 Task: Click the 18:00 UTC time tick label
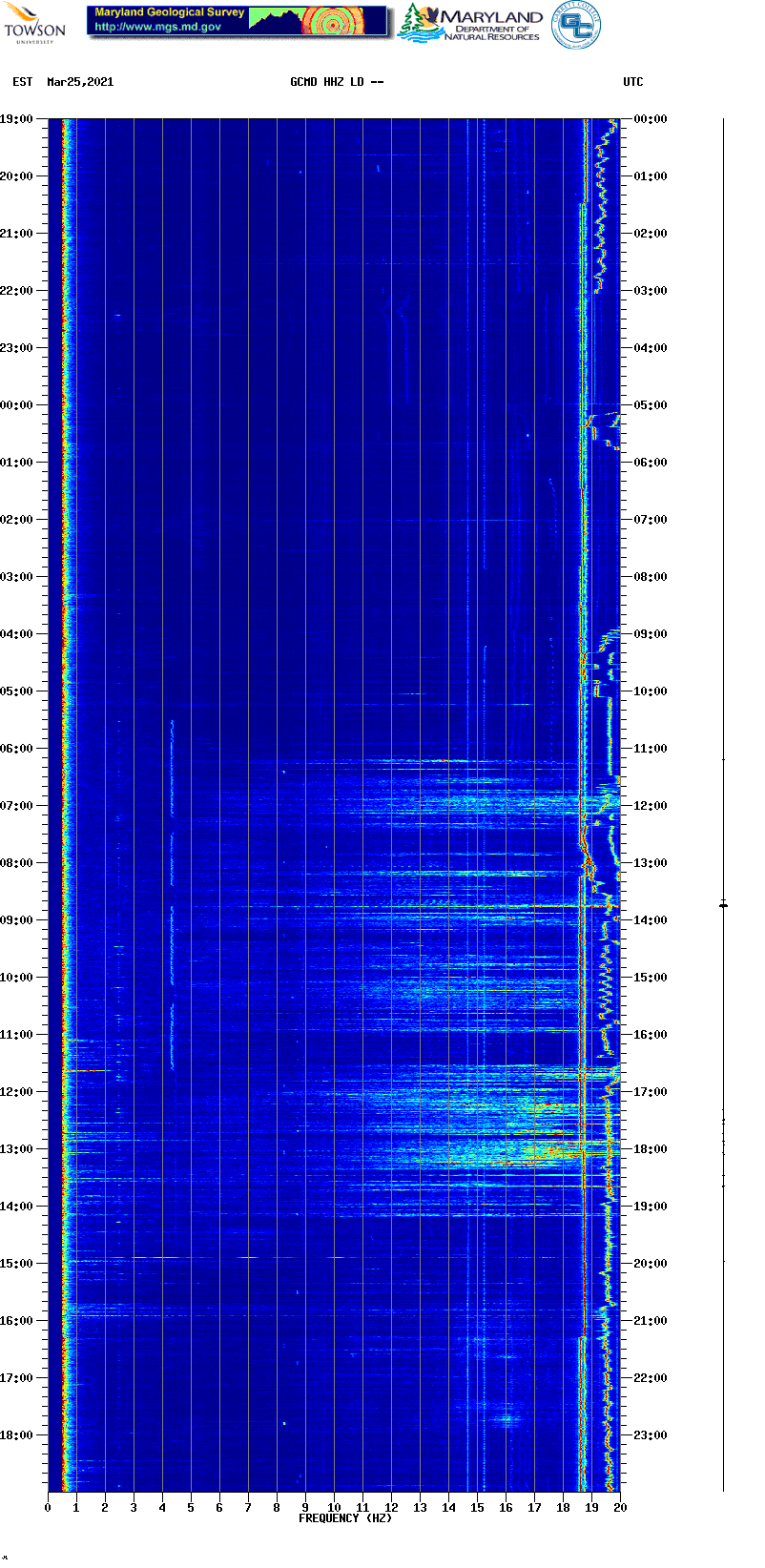pyautogui.click(x=651, y=1149)
